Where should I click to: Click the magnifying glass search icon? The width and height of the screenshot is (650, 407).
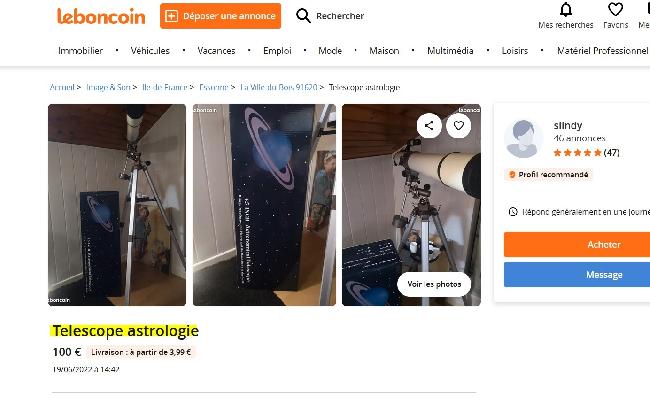[x=303, y=16]
